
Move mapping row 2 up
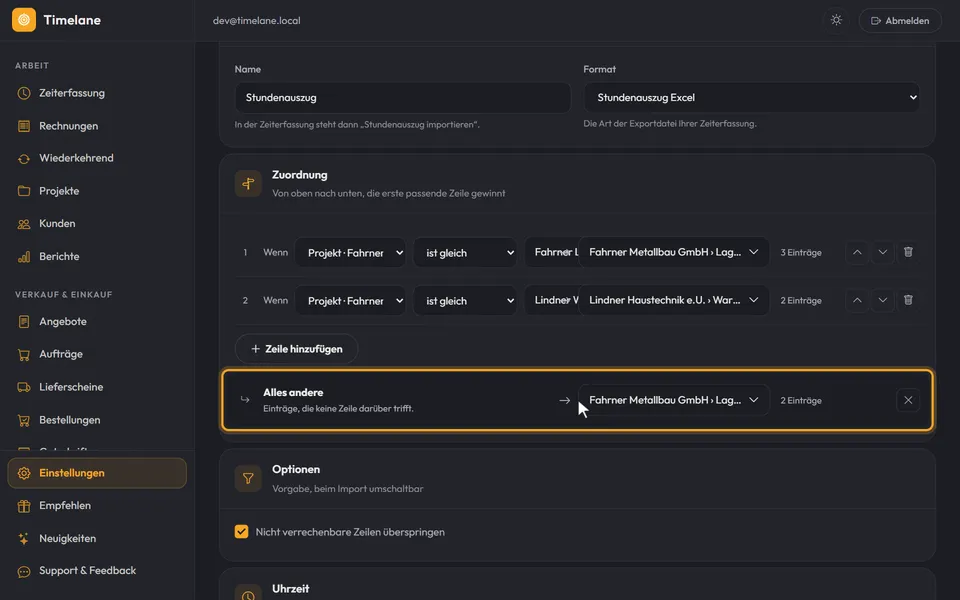click(857, 300)
